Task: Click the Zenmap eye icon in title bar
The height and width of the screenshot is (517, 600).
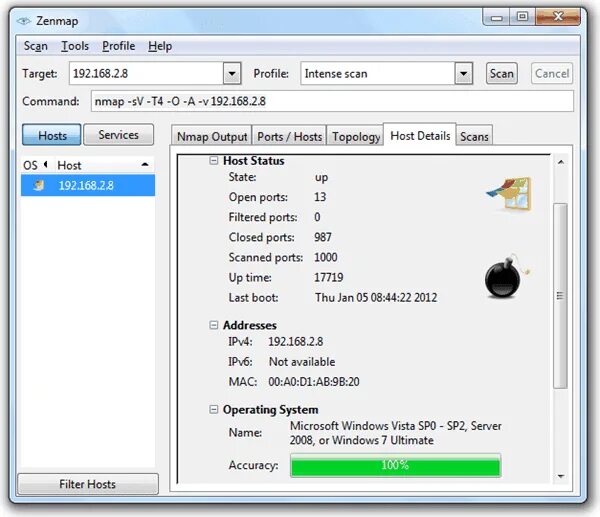Action: 24,21
